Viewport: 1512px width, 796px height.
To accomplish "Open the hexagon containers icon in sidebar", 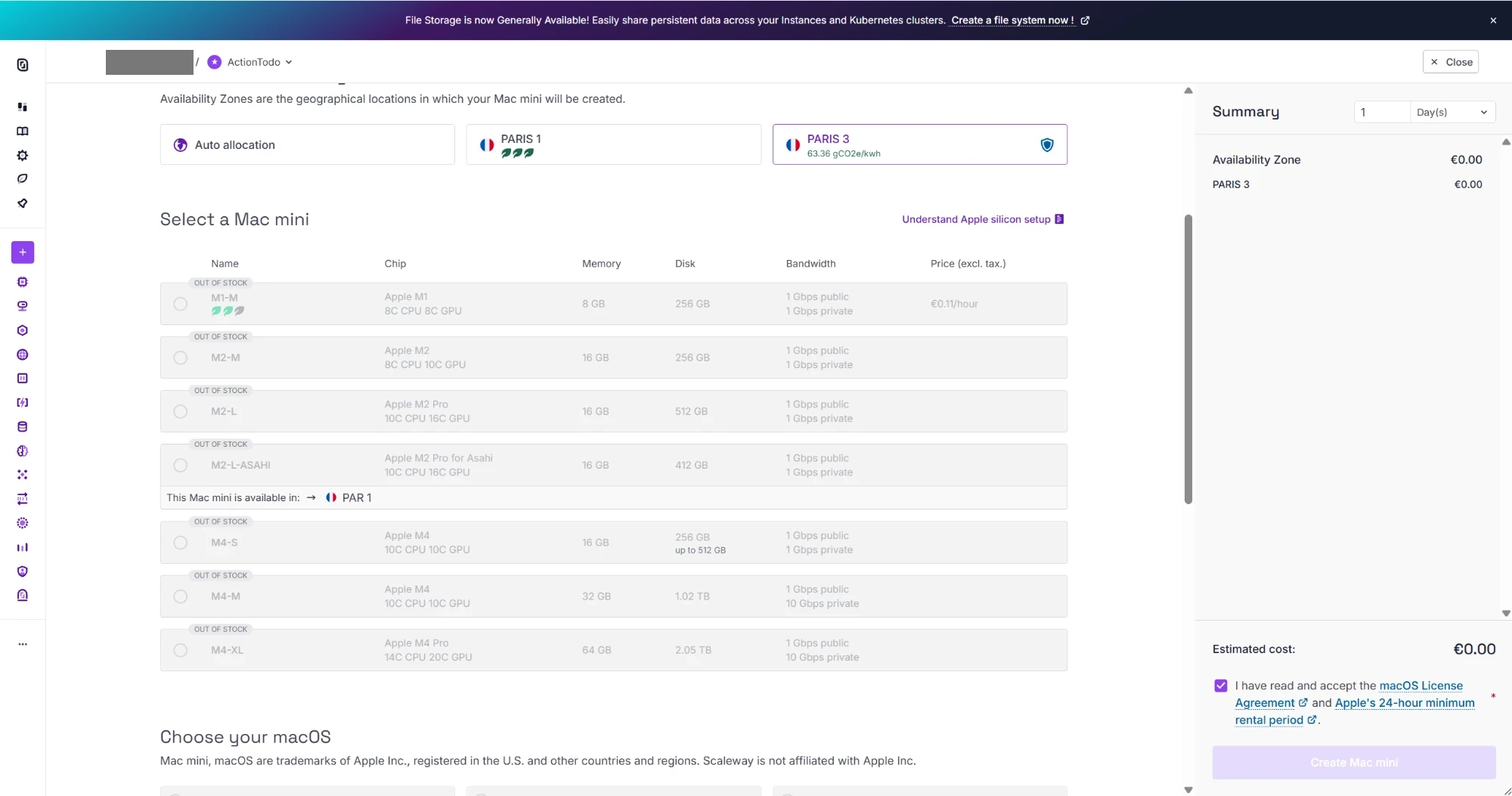I will coord(23,330).
